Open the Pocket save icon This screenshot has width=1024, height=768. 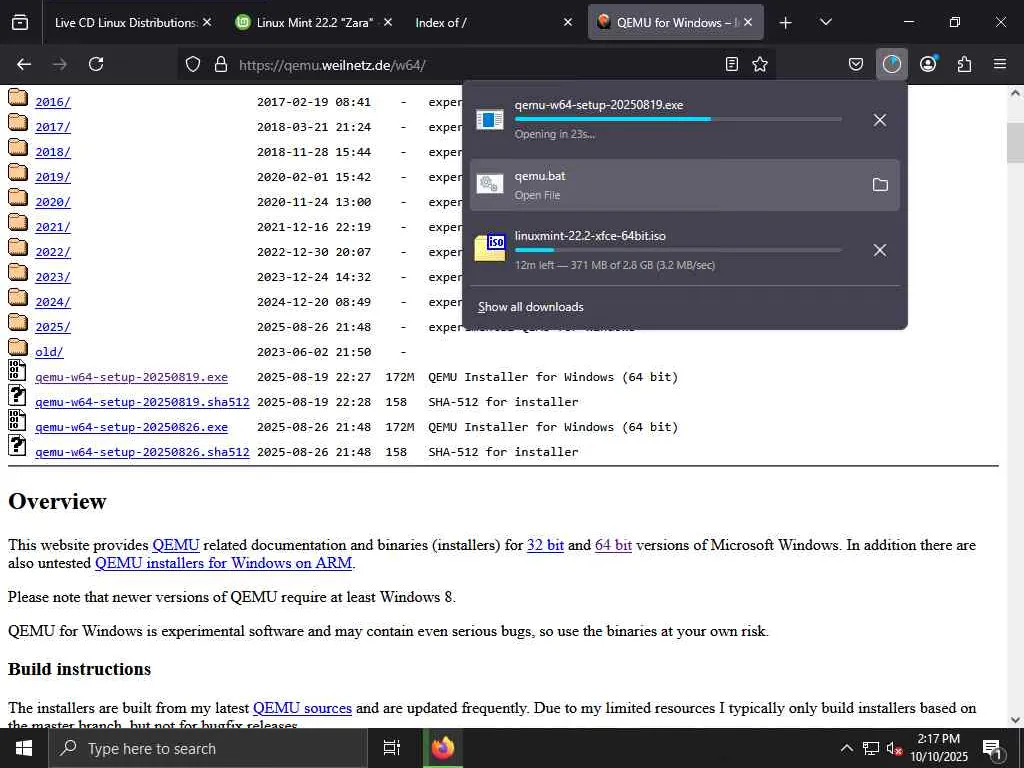(x=856, y=64)
